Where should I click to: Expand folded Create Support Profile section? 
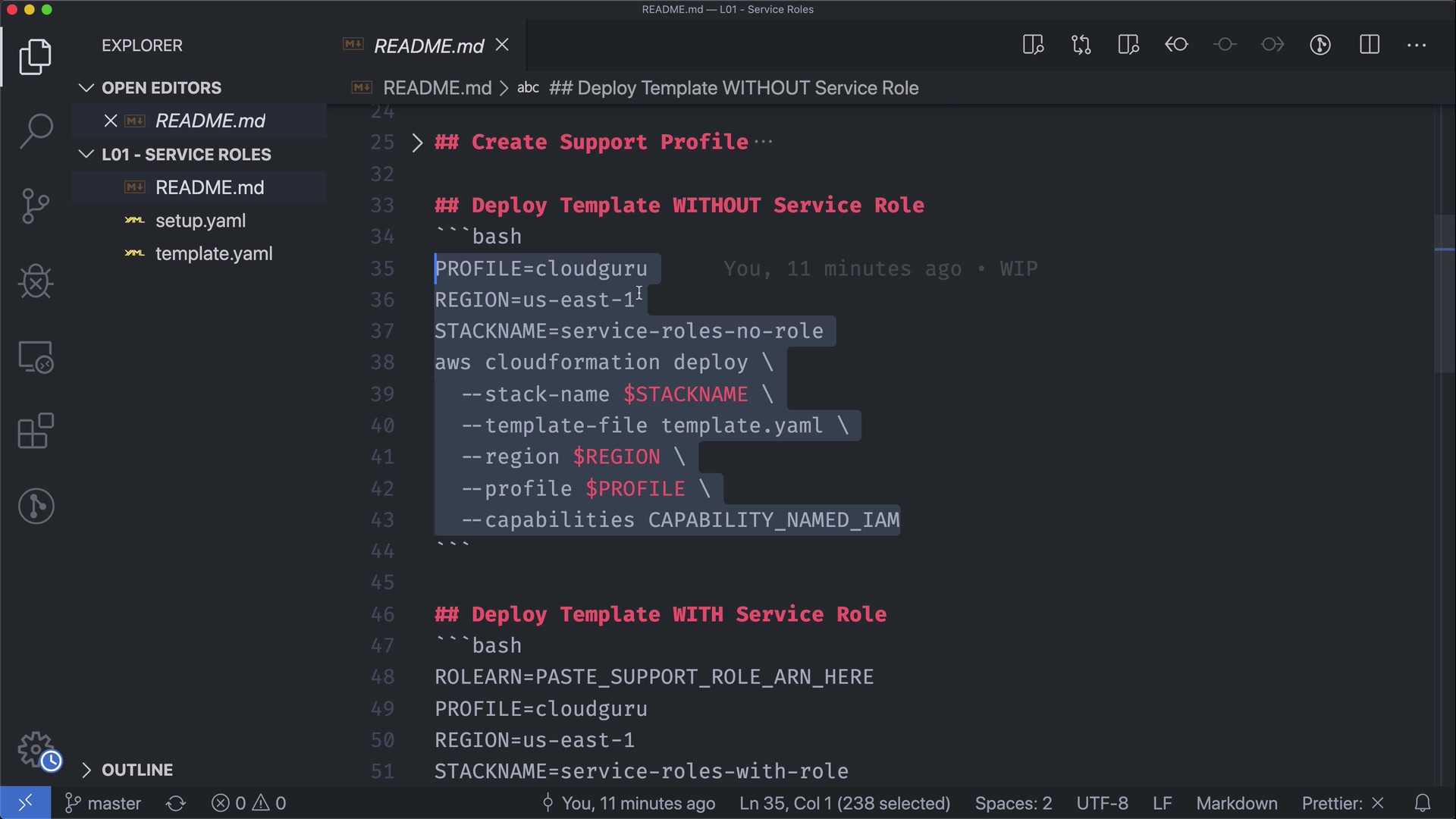(416, 143)
